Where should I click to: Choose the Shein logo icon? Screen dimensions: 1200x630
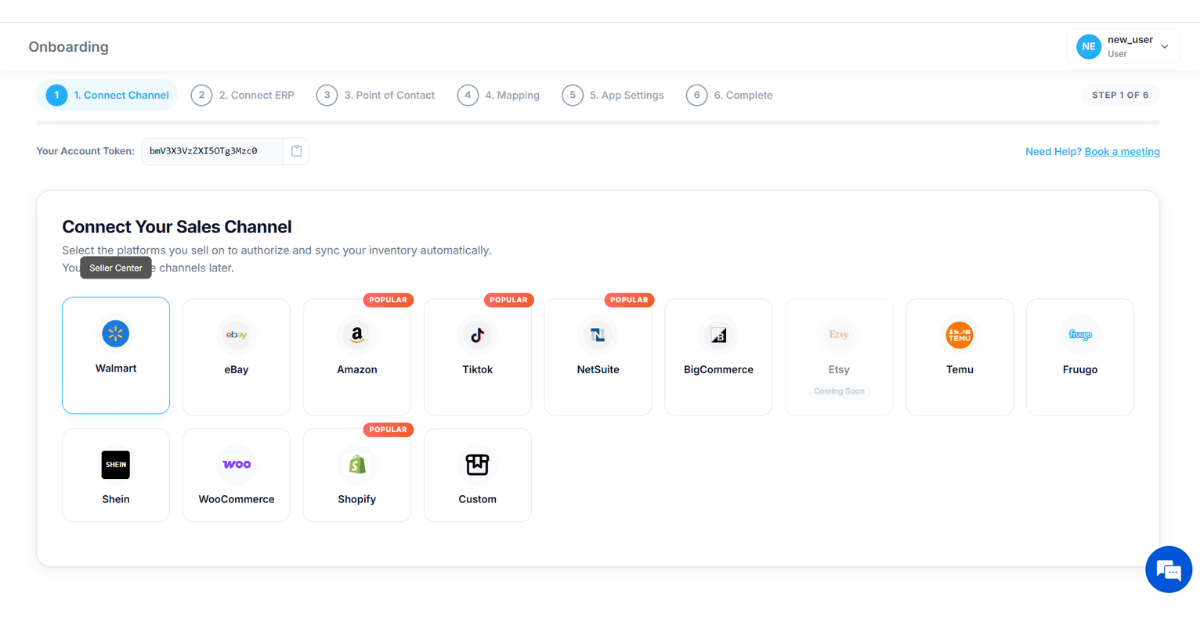(116, 465)
